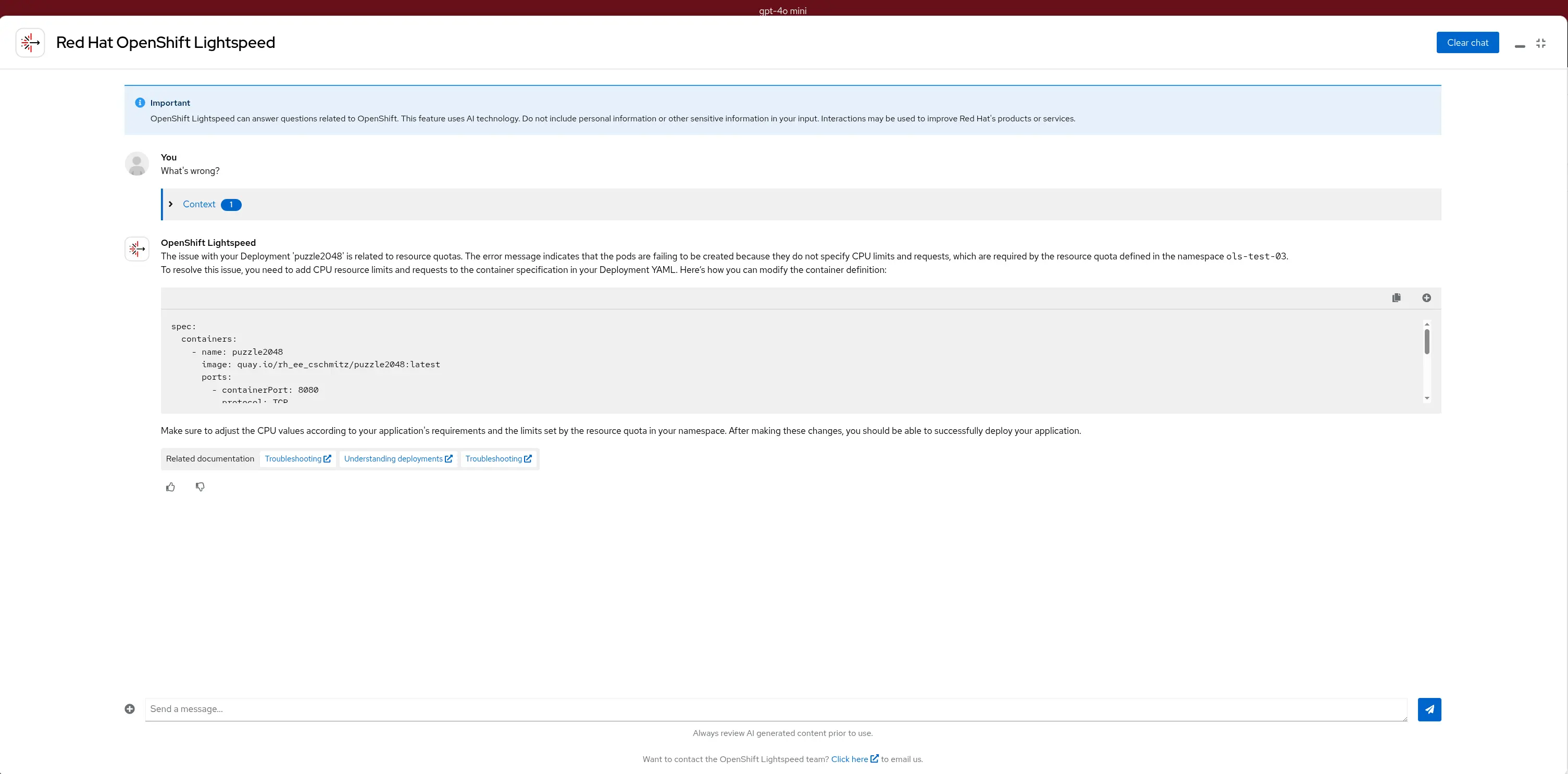Focus the Send a message input field
This screenshot has width=1568, height=774.
coord(776,709)
